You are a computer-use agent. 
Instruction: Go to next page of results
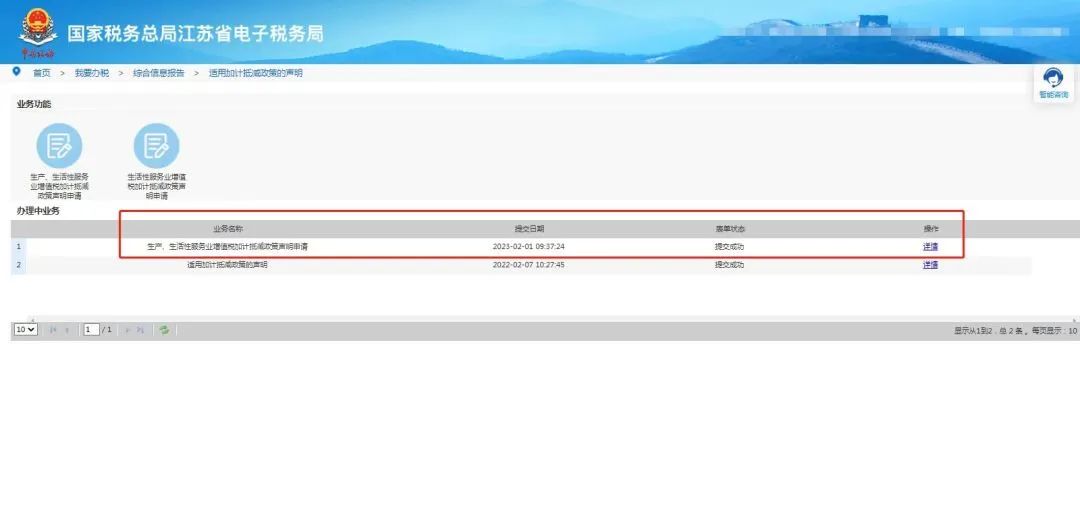click(x=127, y=330)
